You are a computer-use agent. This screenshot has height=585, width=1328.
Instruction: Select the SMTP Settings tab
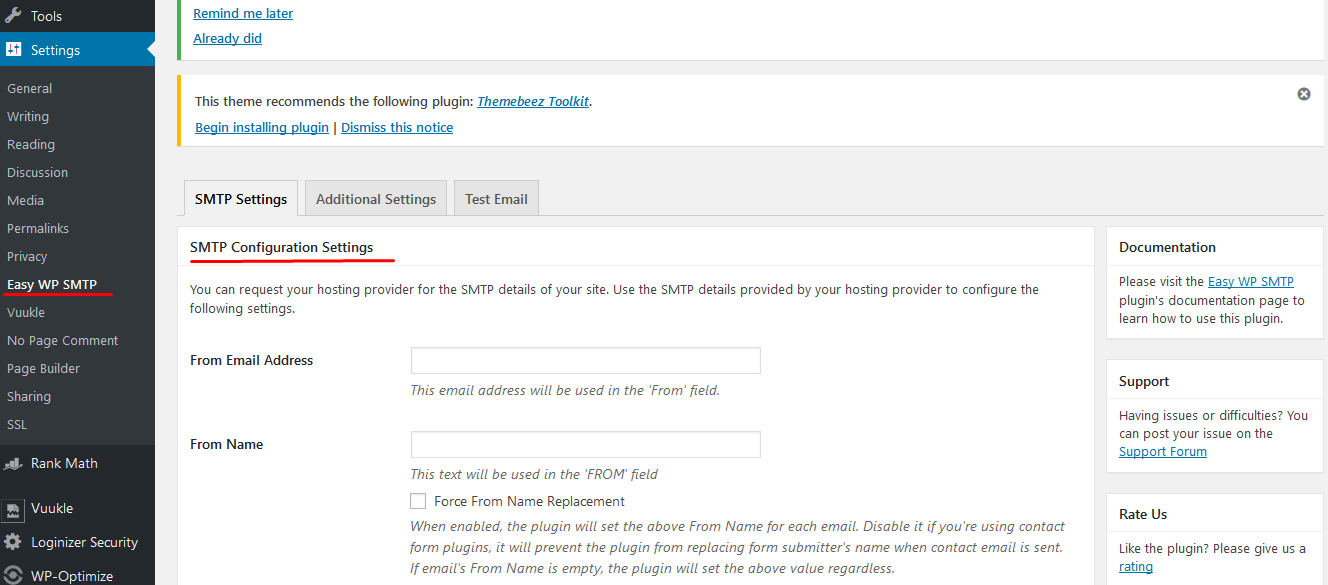point(241,199)
